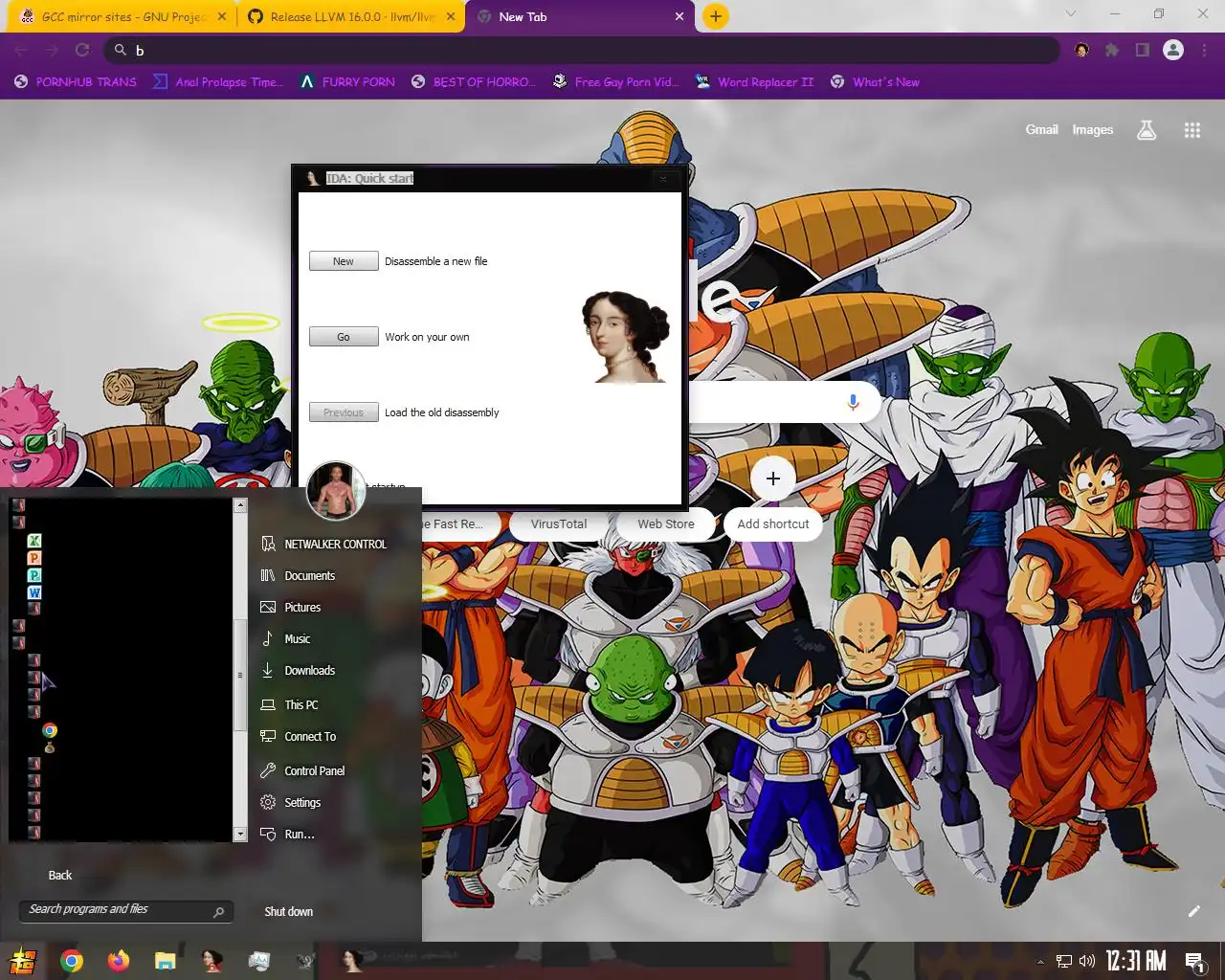Click the Start button on the taskbar
Viewport: 1225px width, 980px height.
[x=23, y=961]
